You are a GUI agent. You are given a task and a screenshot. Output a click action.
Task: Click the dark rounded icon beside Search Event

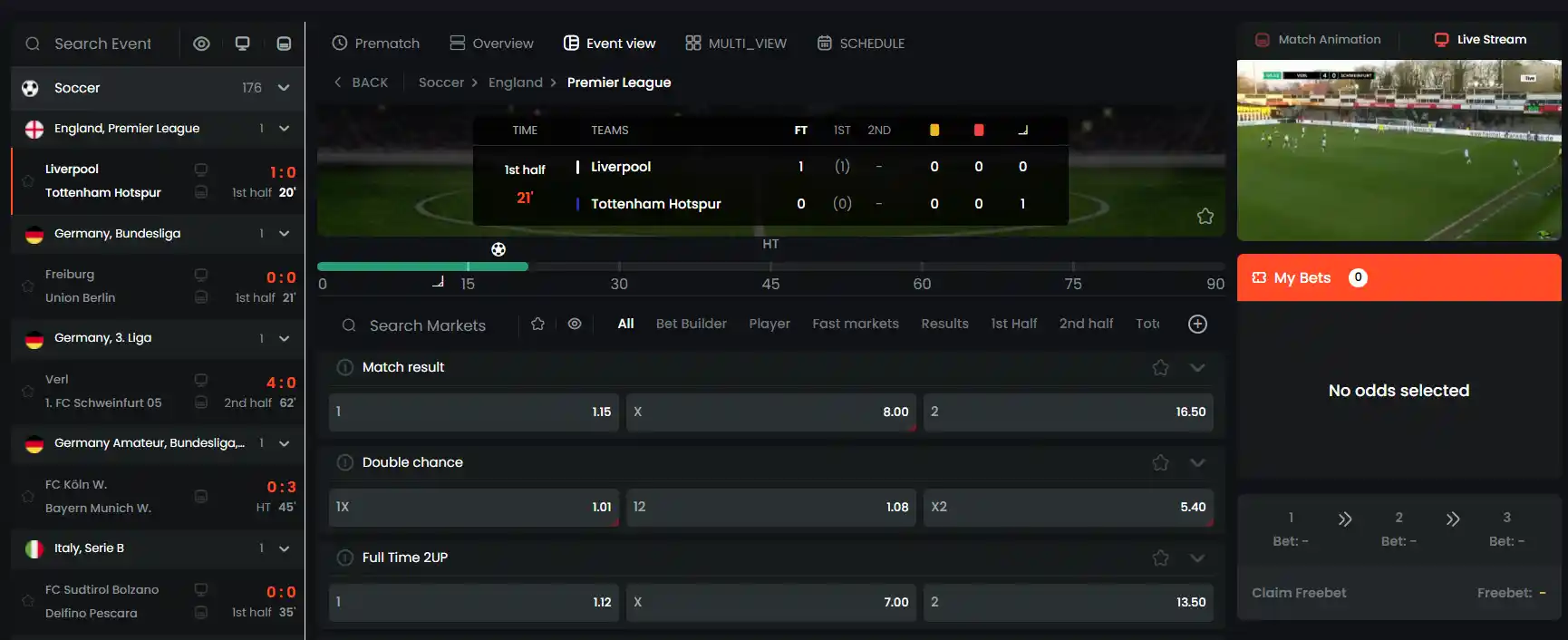[x=284, y=44]
